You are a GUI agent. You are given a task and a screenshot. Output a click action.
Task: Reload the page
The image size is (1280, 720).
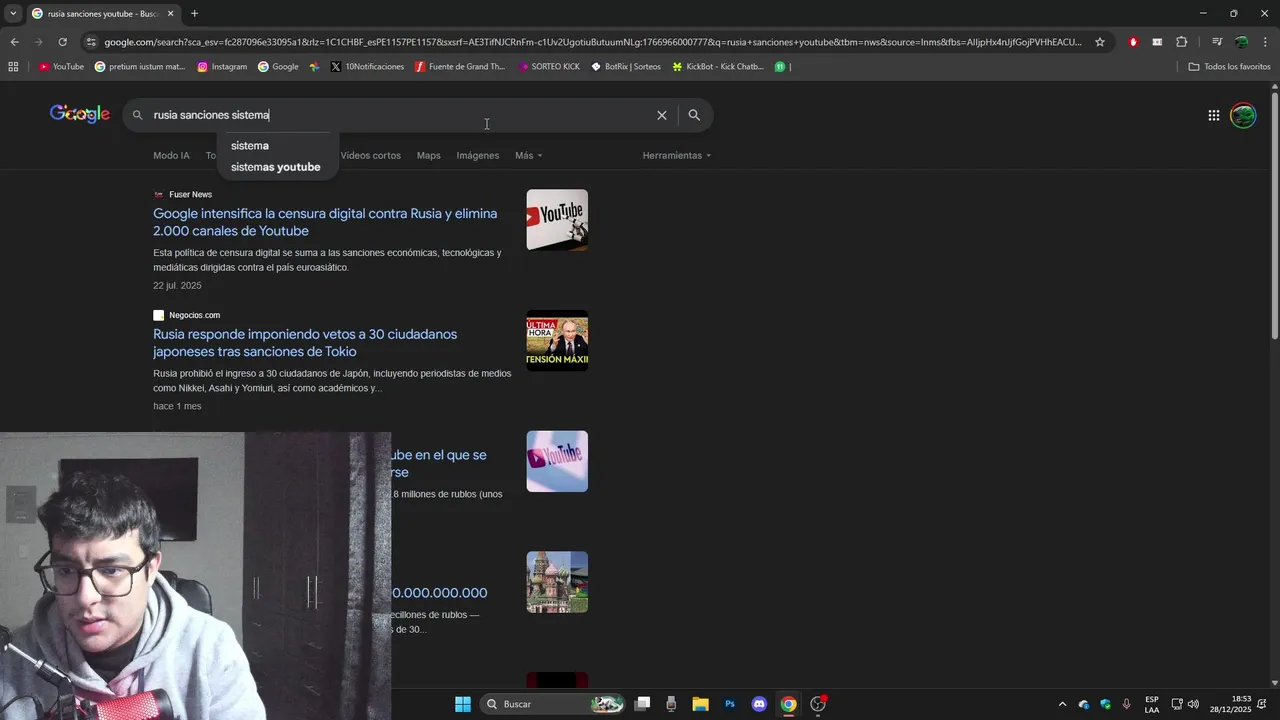[62, 42]
